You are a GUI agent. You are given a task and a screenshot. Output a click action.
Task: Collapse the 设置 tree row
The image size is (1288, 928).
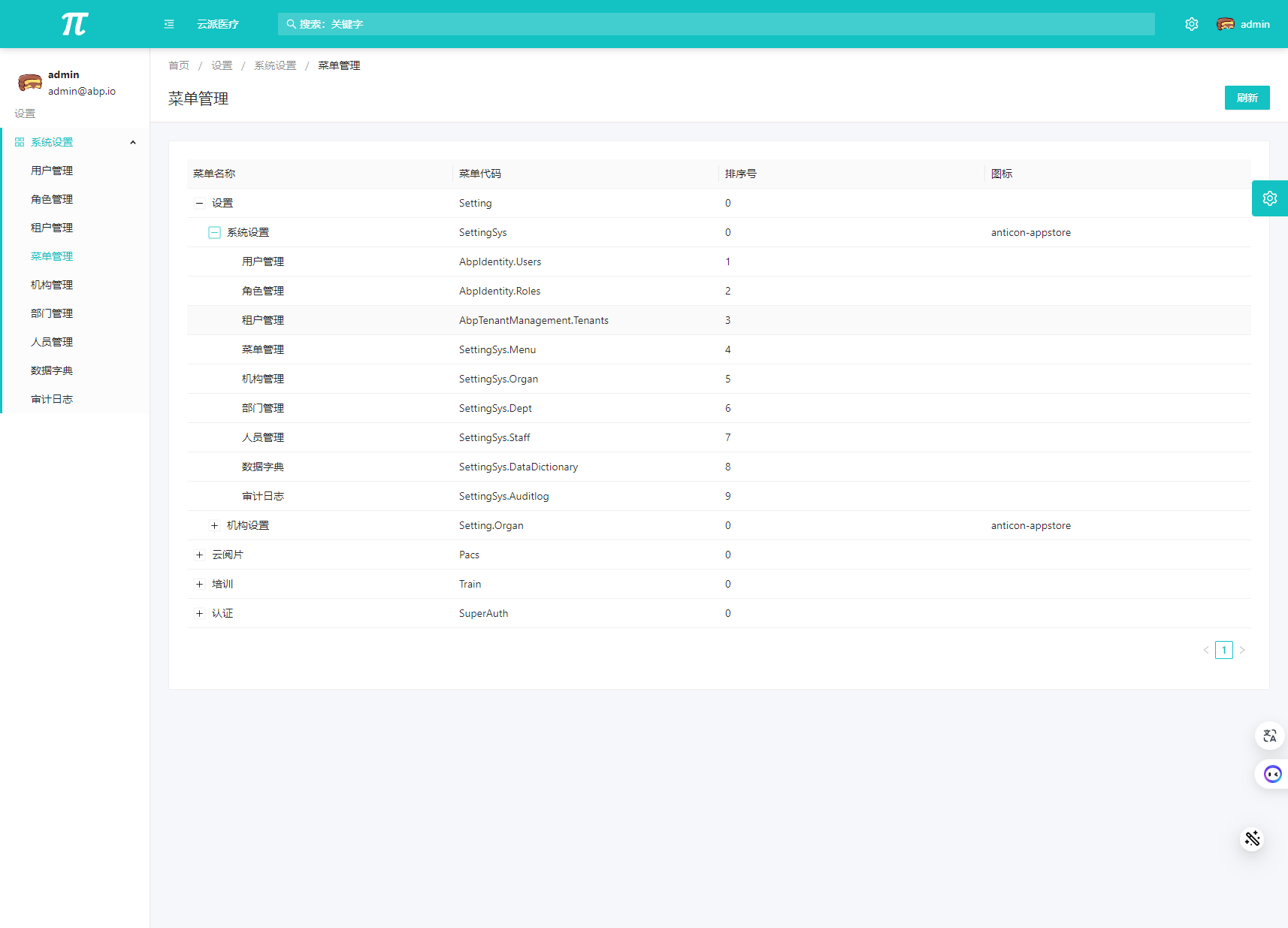(x=199, y=203)
